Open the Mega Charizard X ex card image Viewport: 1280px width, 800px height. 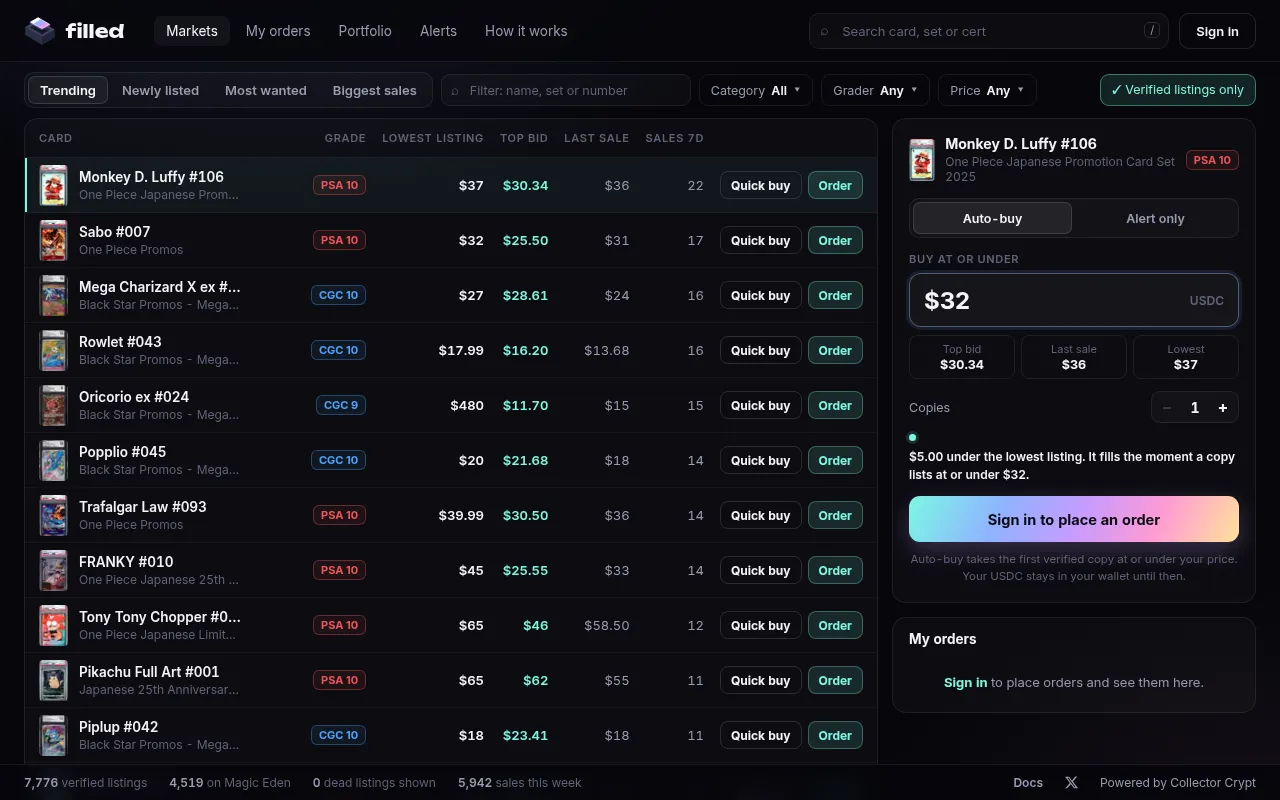[53, 295]
